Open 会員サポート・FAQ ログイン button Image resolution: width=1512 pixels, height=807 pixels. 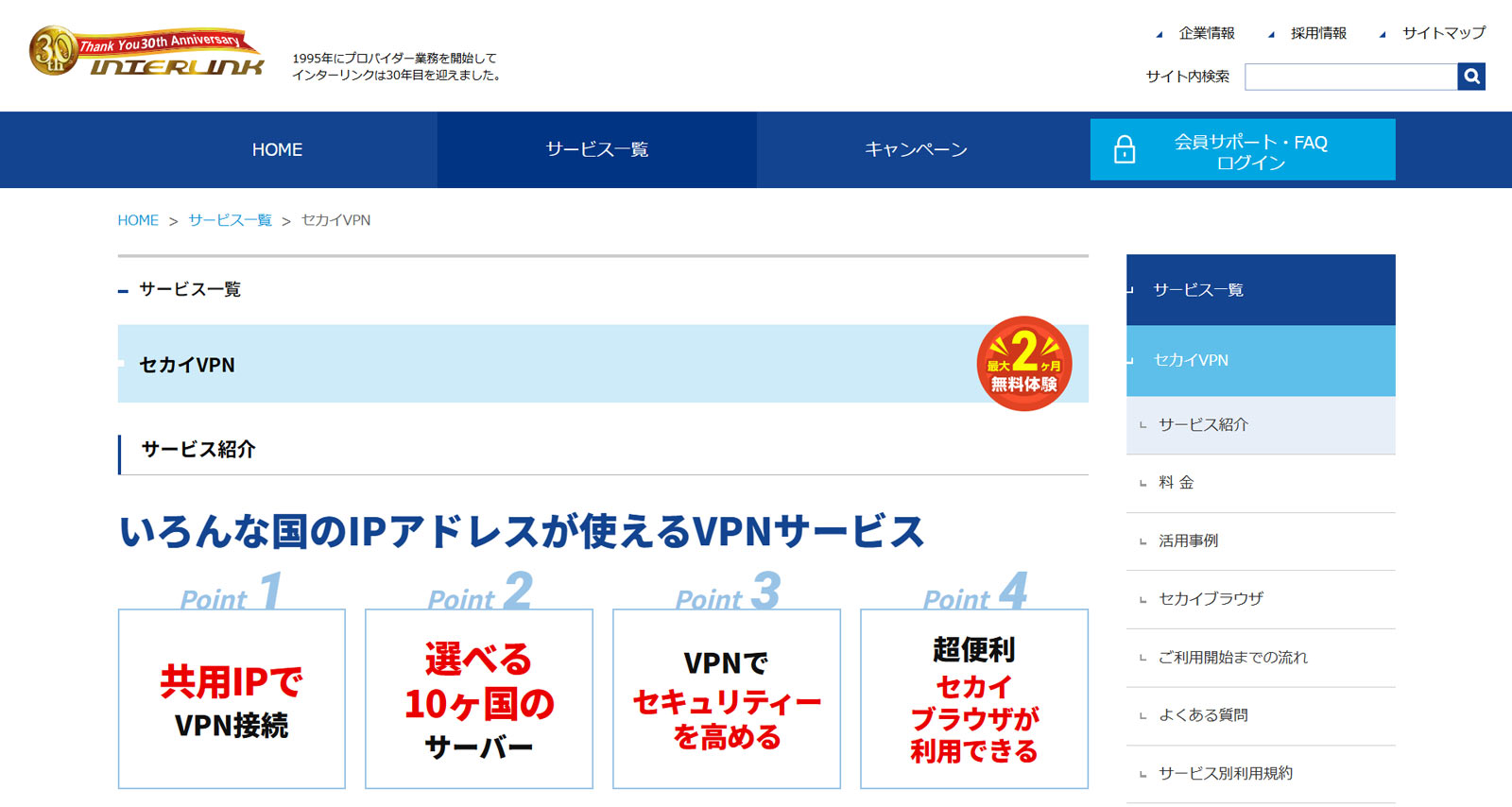pos(1243,149)
